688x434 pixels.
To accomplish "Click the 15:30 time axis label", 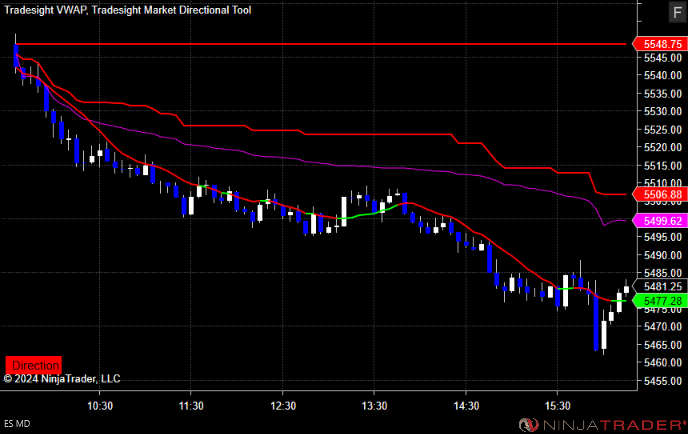I will [x=557, y=406].
